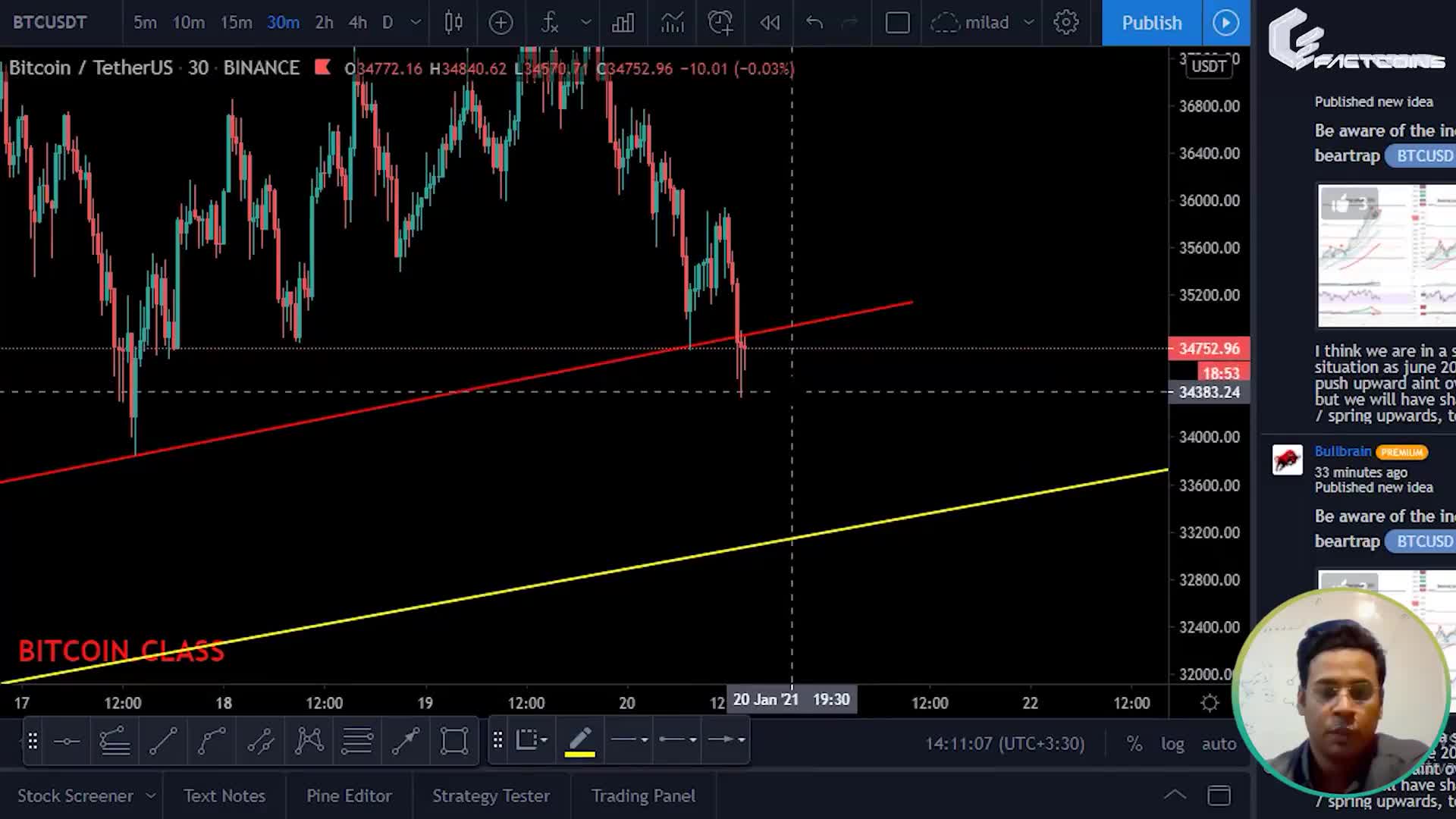Select the trend line drawing tool

click(163, 740)
